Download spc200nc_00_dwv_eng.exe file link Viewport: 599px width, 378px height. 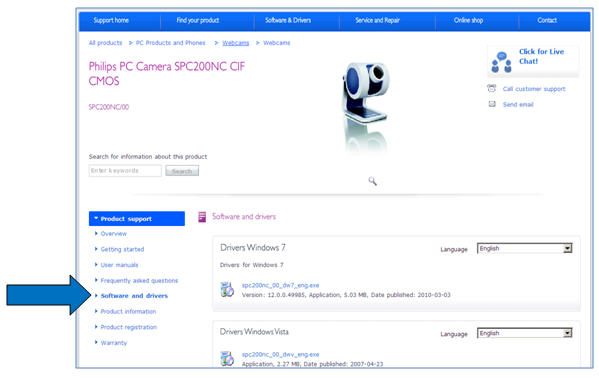280,354
